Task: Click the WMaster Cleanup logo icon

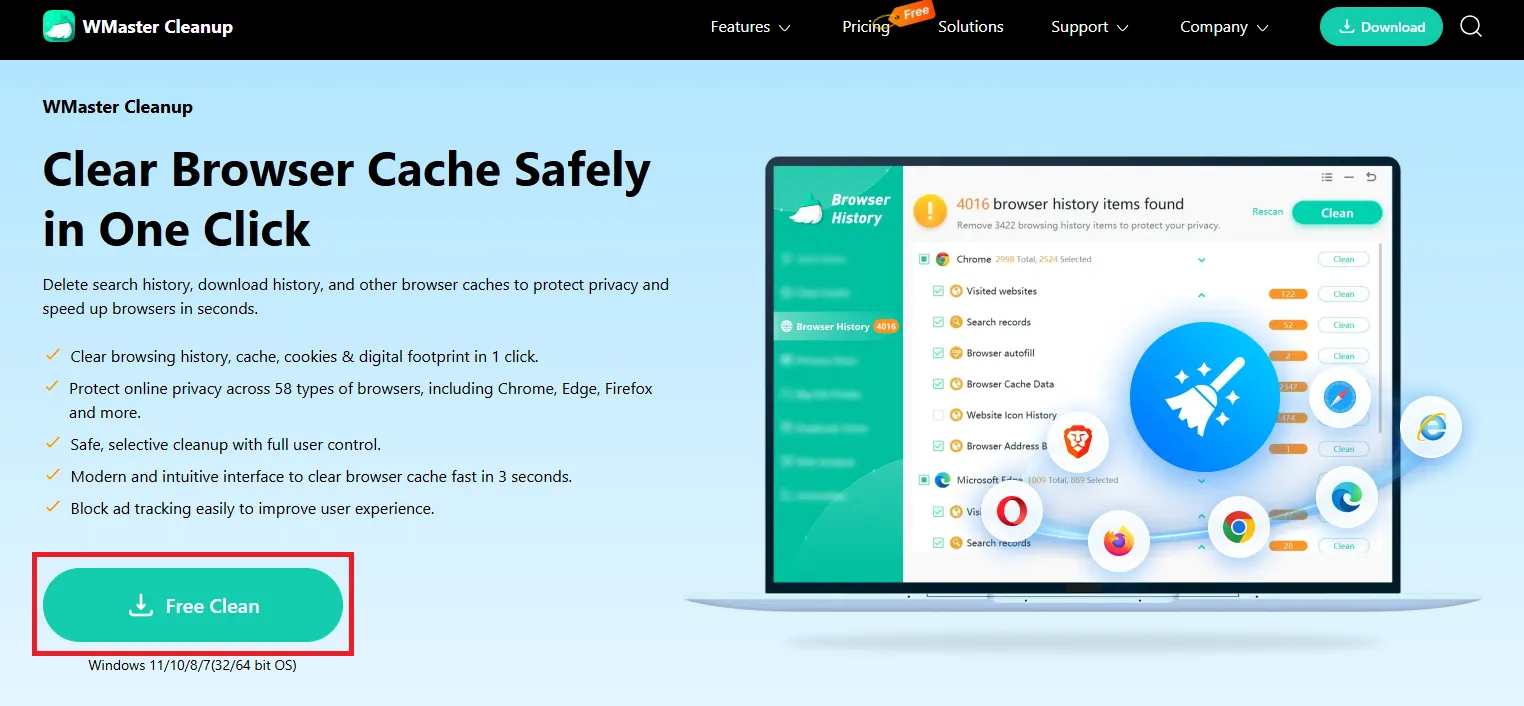Action: pyautogui.click(x=59, y=27)
